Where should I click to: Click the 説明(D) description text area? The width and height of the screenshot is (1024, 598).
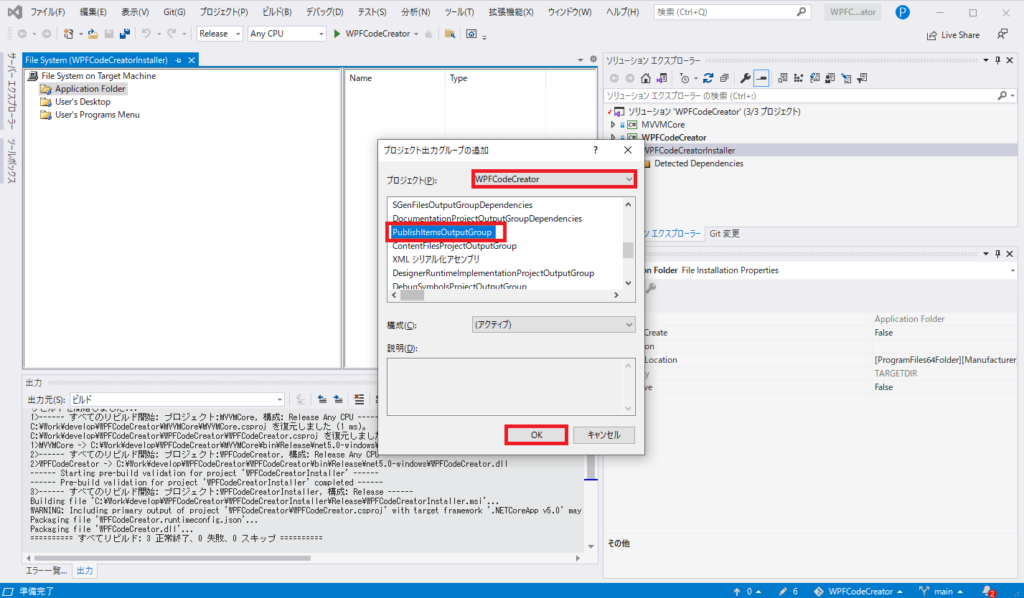point(511,386)
